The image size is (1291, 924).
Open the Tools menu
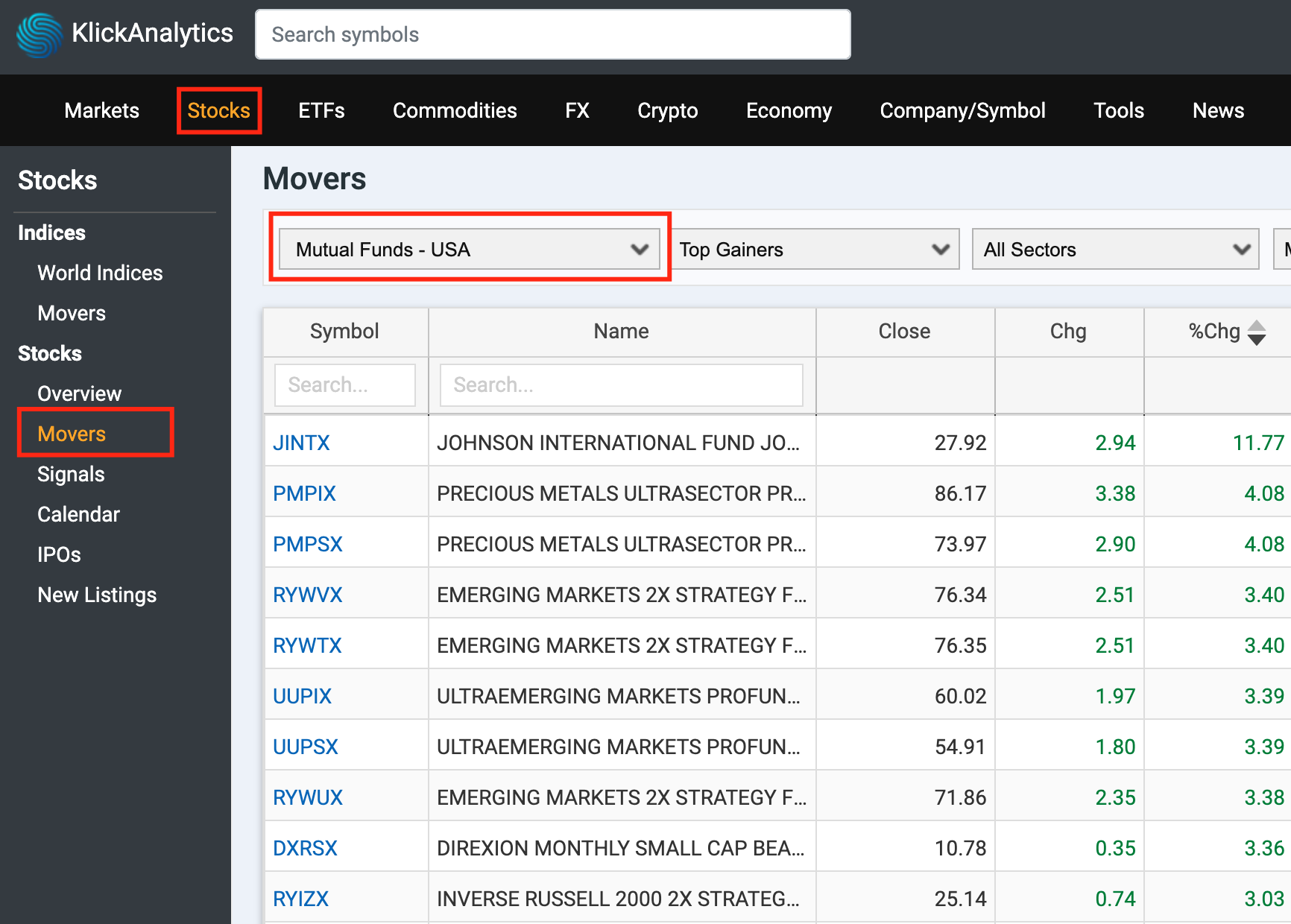[1118, 110]
